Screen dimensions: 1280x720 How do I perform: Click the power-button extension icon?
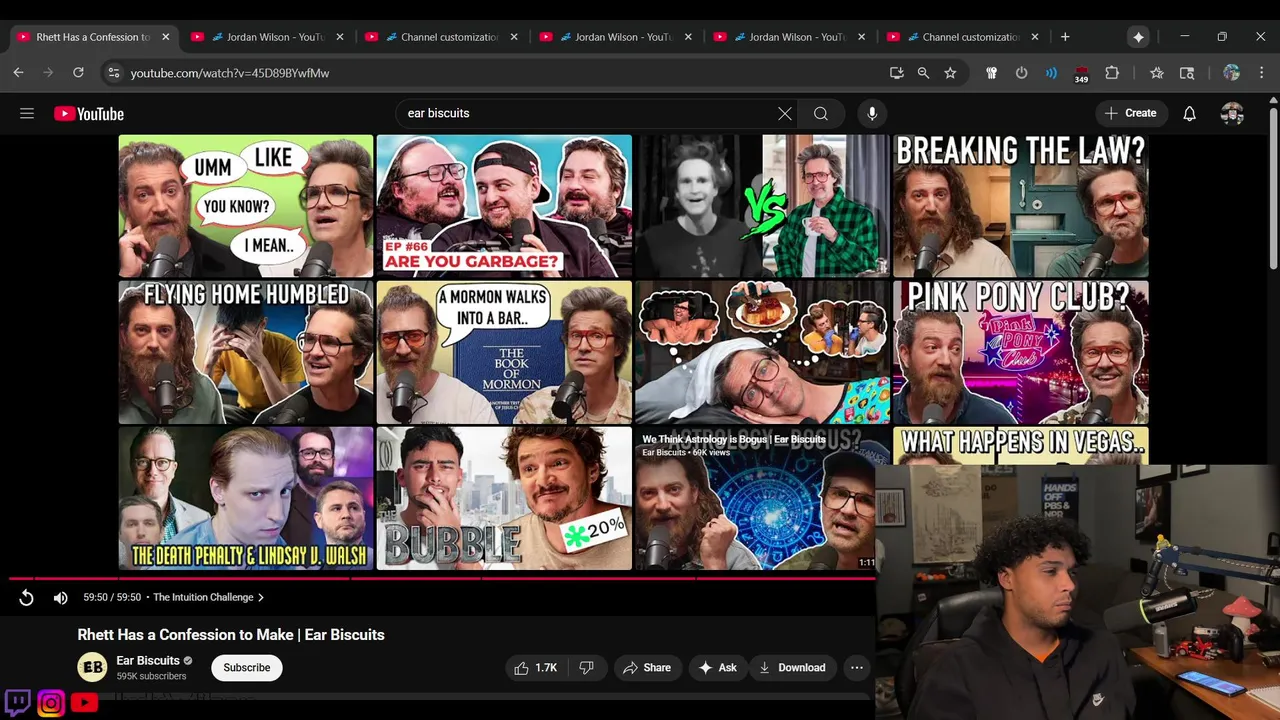tap(1021, 73)
